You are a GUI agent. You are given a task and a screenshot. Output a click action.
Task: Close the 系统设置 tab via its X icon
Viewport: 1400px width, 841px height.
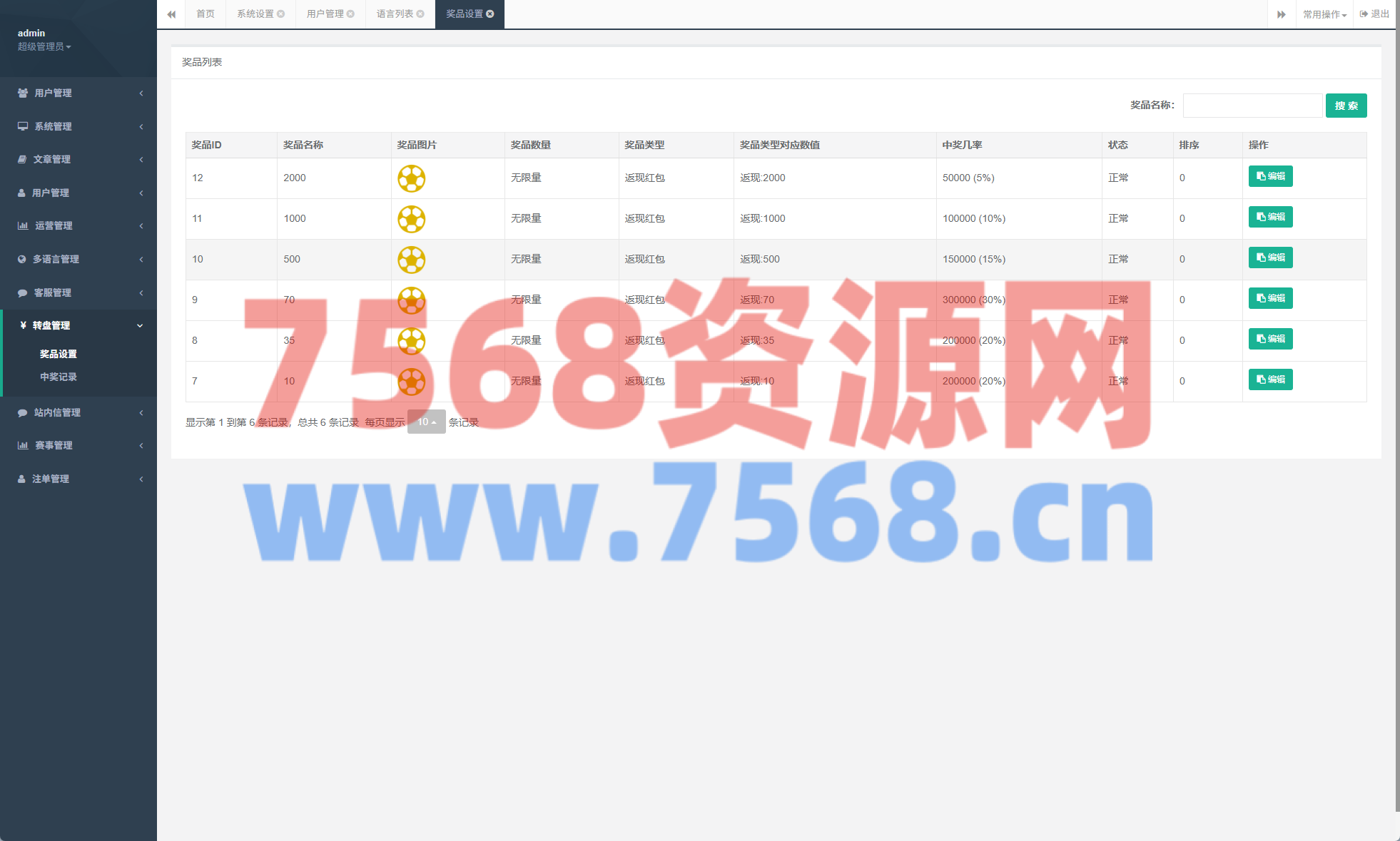(281, 14)
